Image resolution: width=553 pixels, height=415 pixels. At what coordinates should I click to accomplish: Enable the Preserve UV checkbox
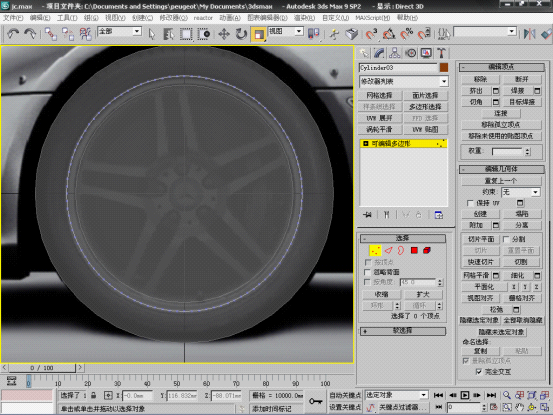point(470,203)
